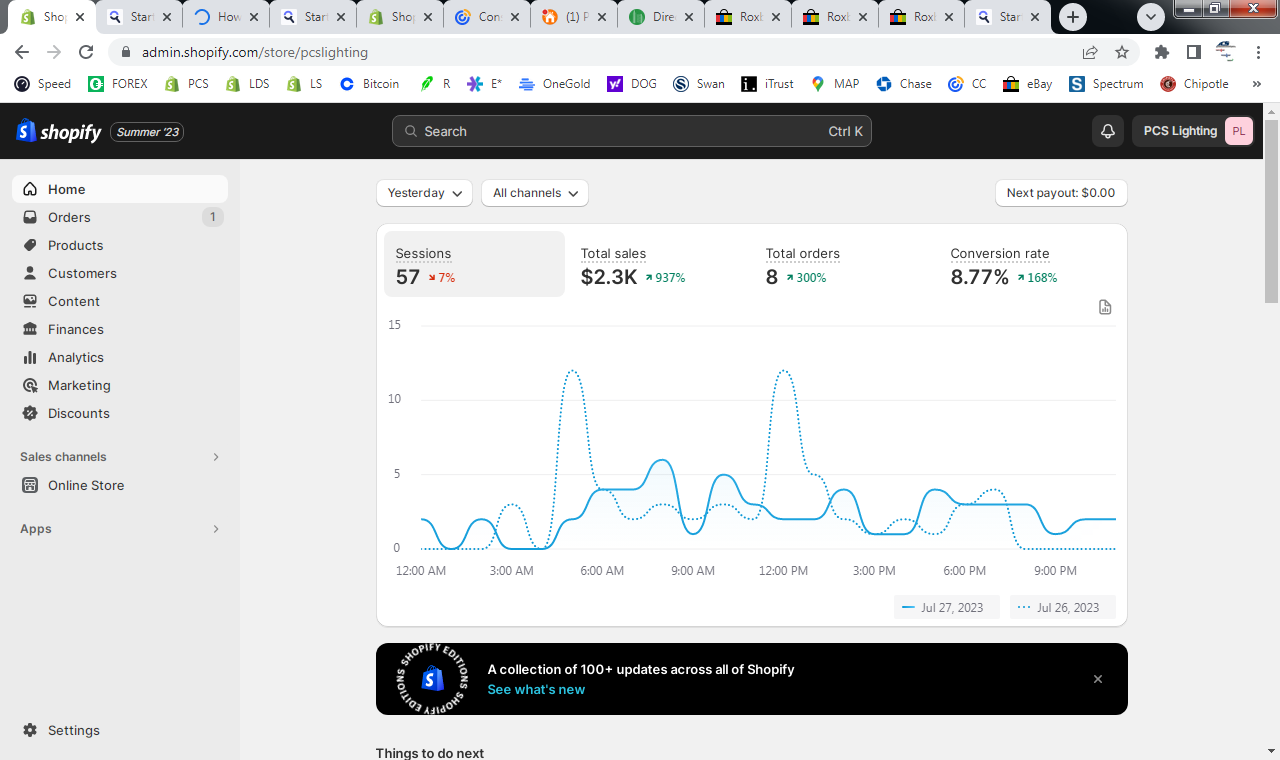Viewport: 1280px width, 760px height.
Task: Open the Bitcoin bookmark
Action: [370, 84]
